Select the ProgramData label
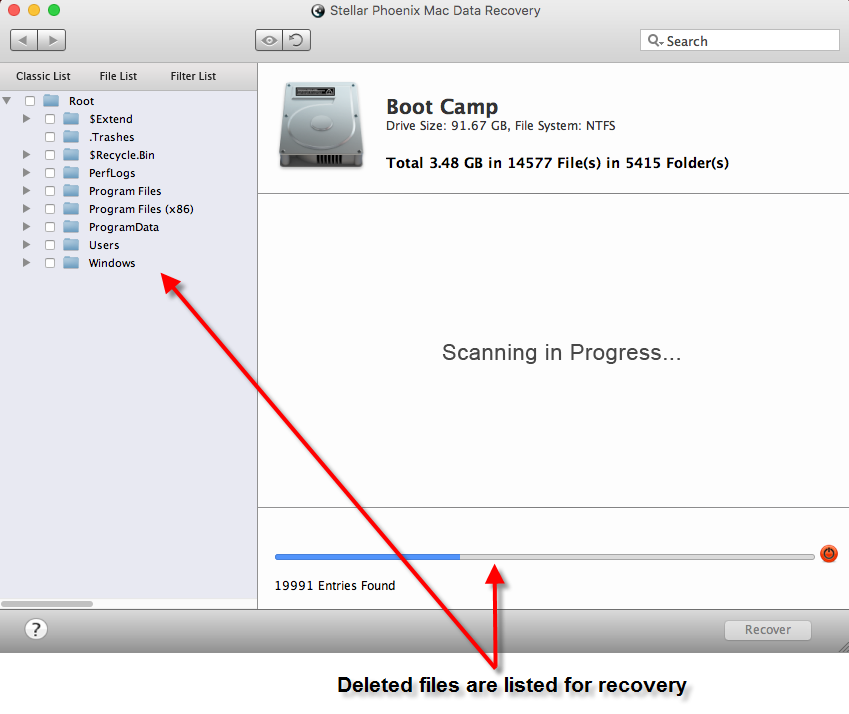The width and height of the screenshot is (849, 714). coord(124,227)
